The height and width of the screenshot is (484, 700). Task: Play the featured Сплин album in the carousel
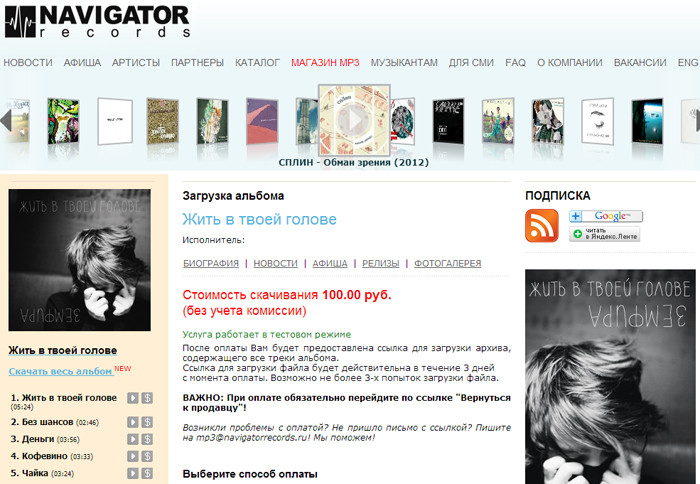(354, 120)
